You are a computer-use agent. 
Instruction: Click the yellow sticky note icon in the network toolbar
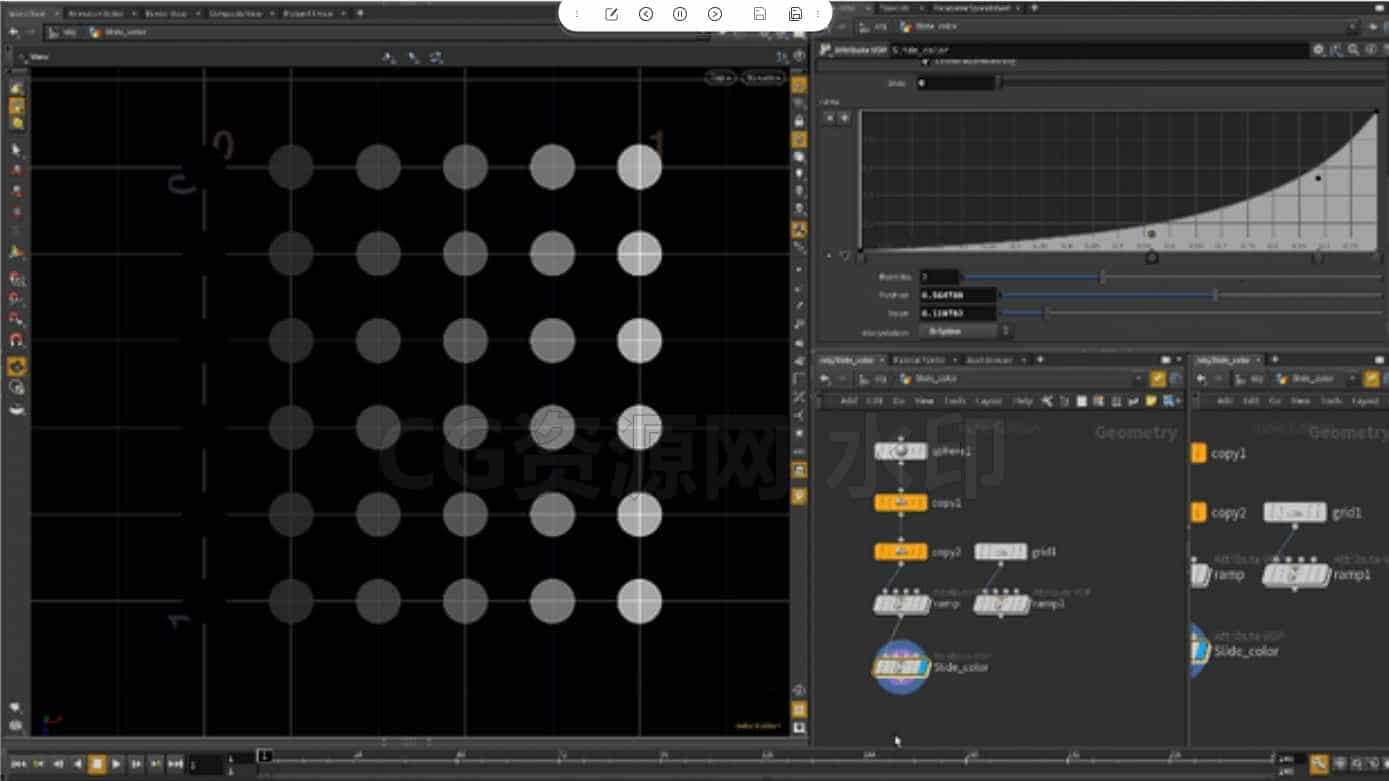pyautogui.click(x=1151, y=401)
